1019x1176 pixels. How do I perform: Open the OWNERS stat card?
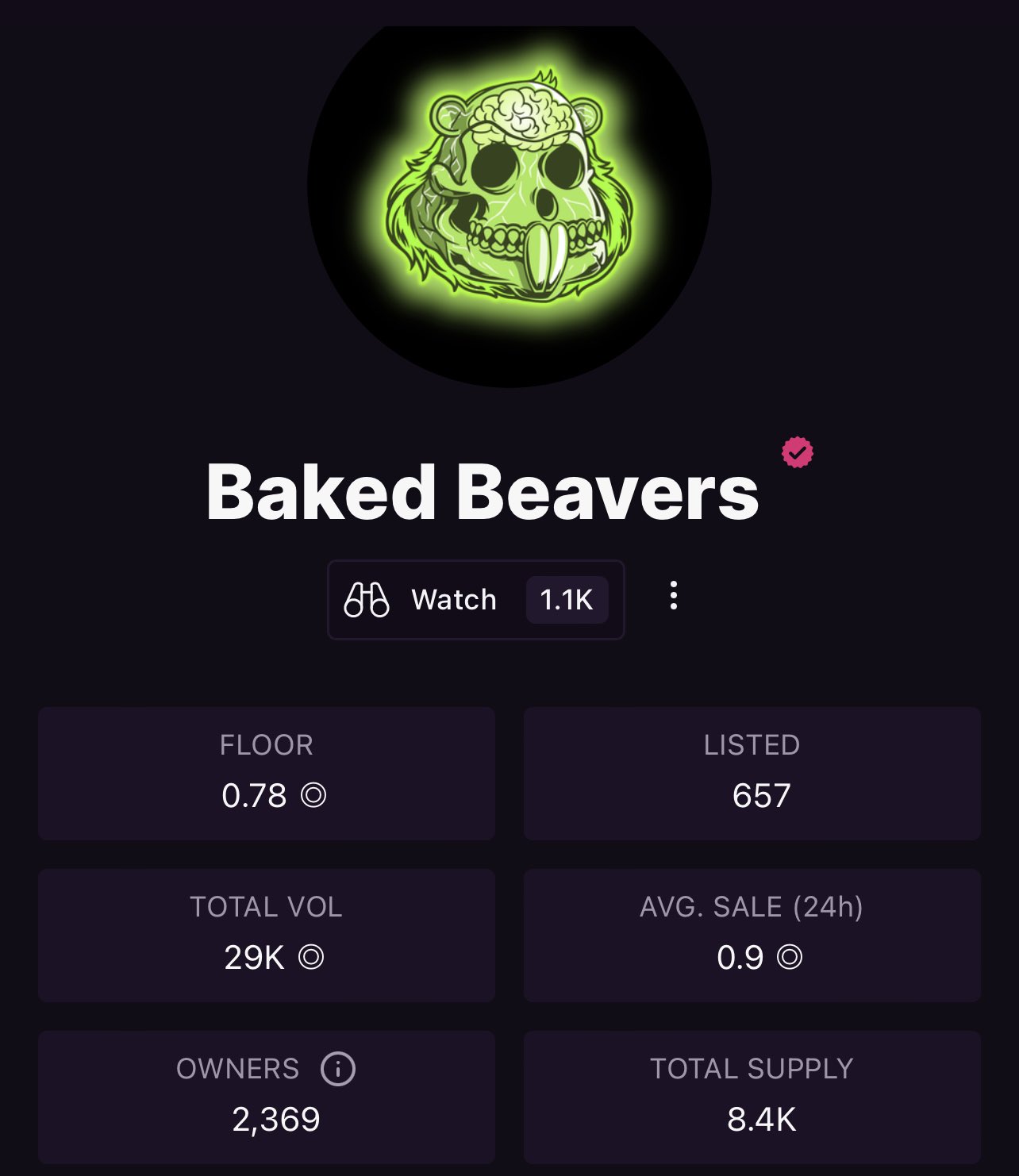[267, 1097]
